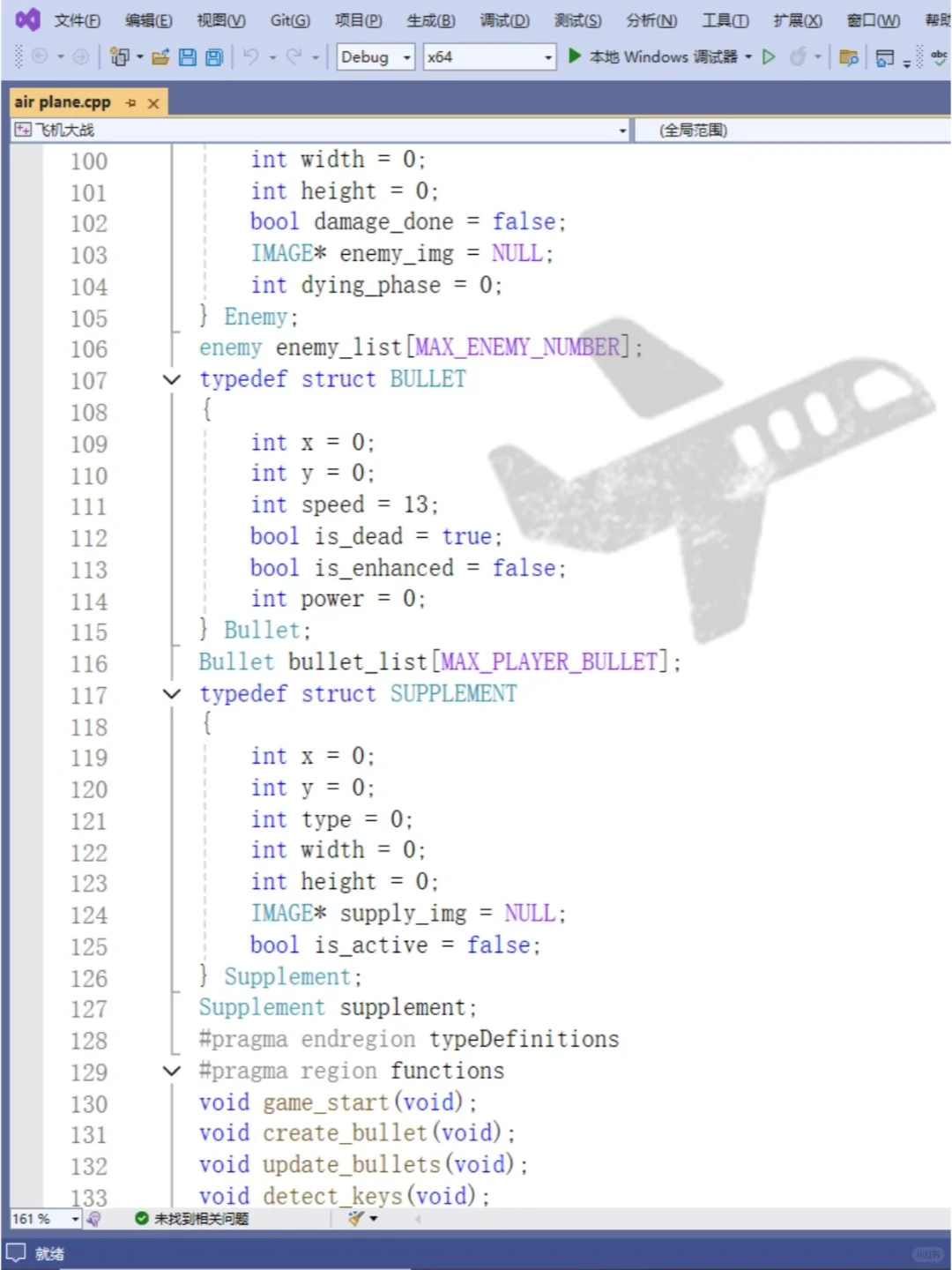Screen dimensions: 952x1270
Task: Click the redo icon
Action: pos(294,56)
